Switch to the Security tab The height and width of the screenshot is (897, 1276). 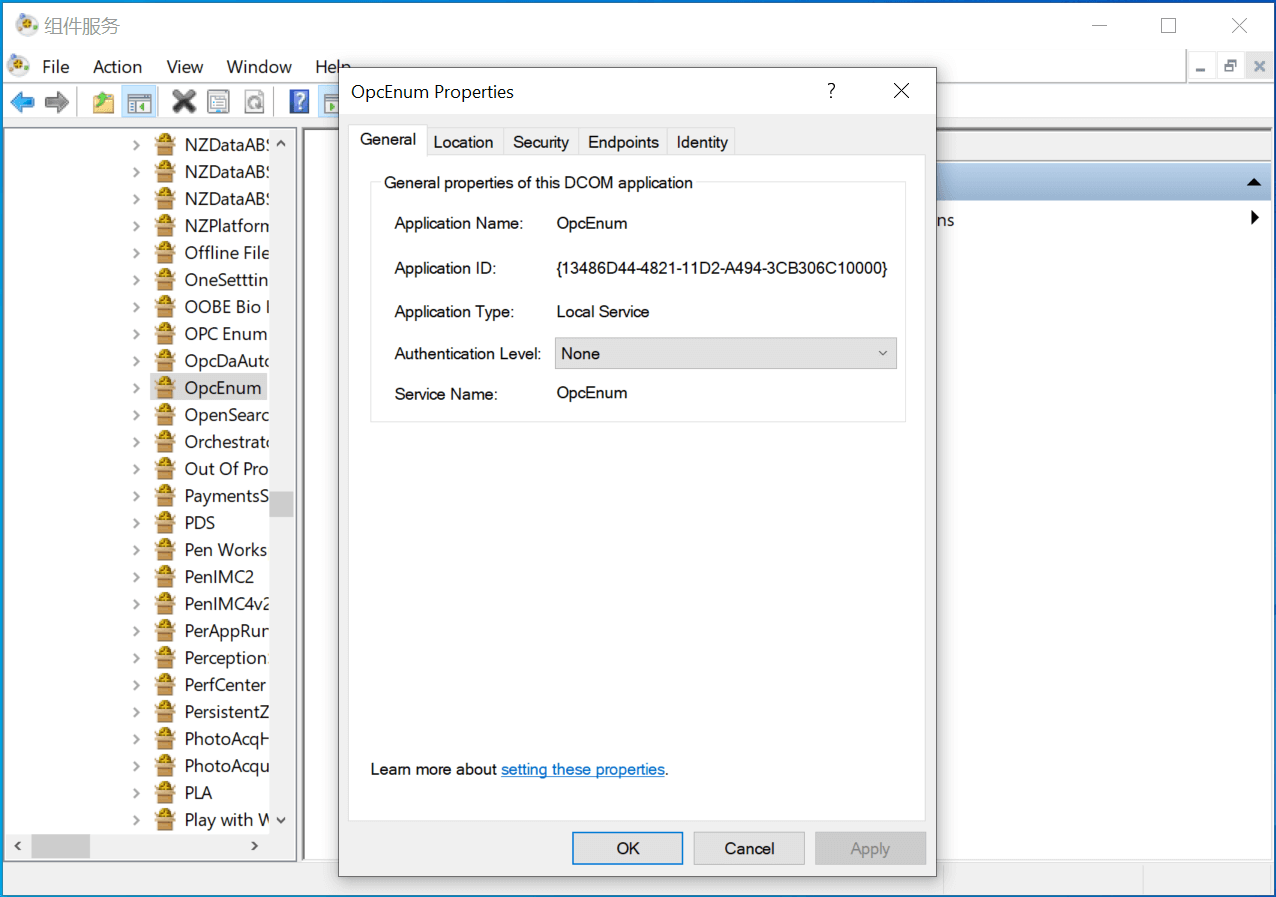(x=540, y=142)
